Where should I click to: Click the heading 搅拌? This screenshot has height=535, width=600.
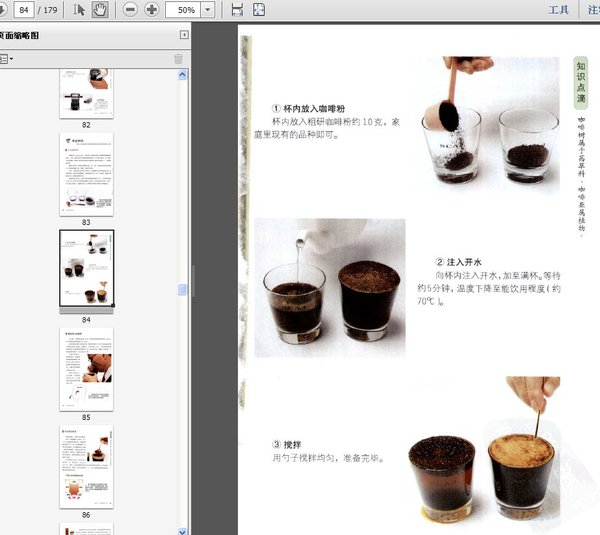[292, 445]
